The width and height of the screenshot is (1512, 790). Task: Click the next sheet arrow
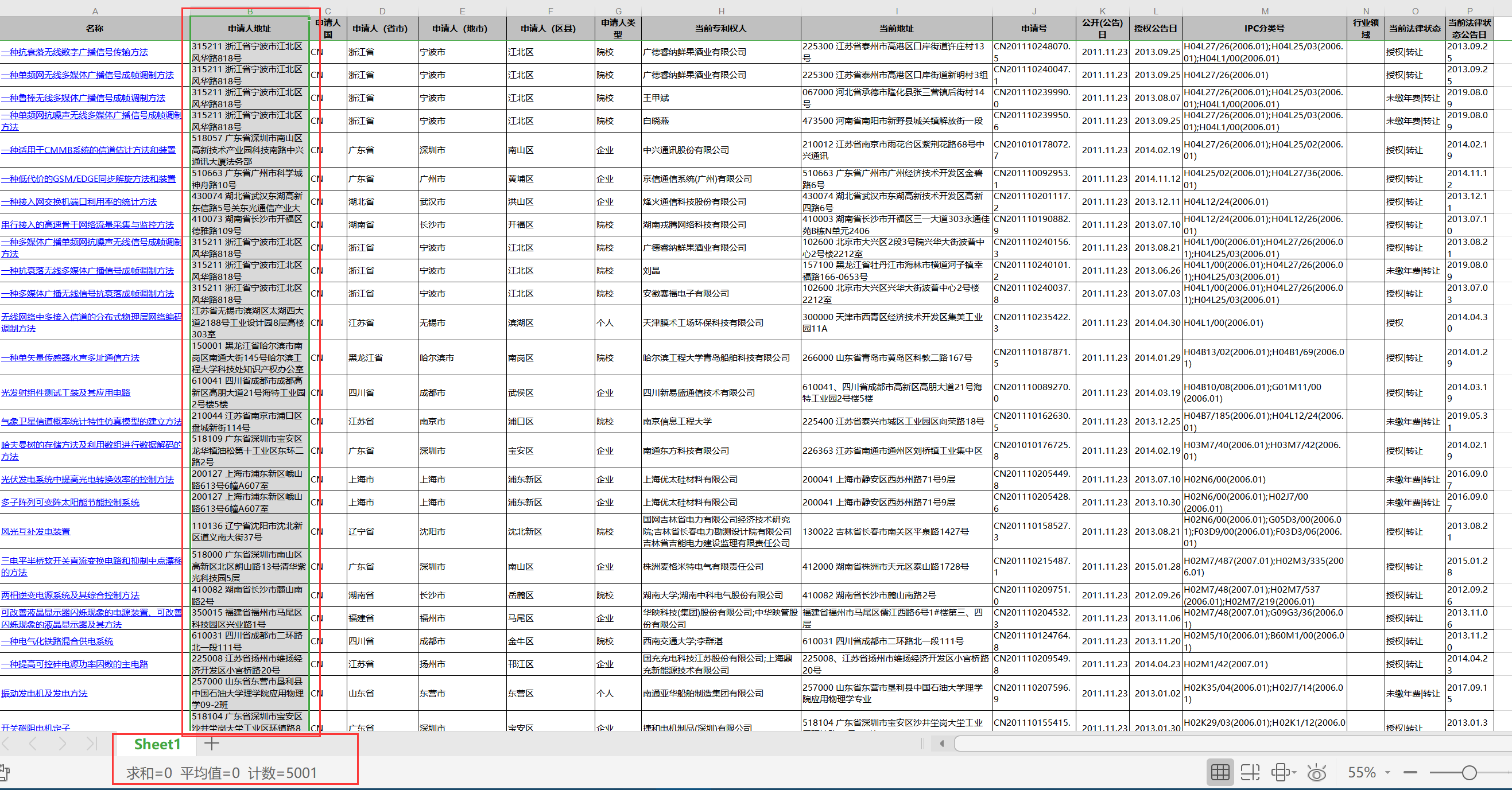62,744
